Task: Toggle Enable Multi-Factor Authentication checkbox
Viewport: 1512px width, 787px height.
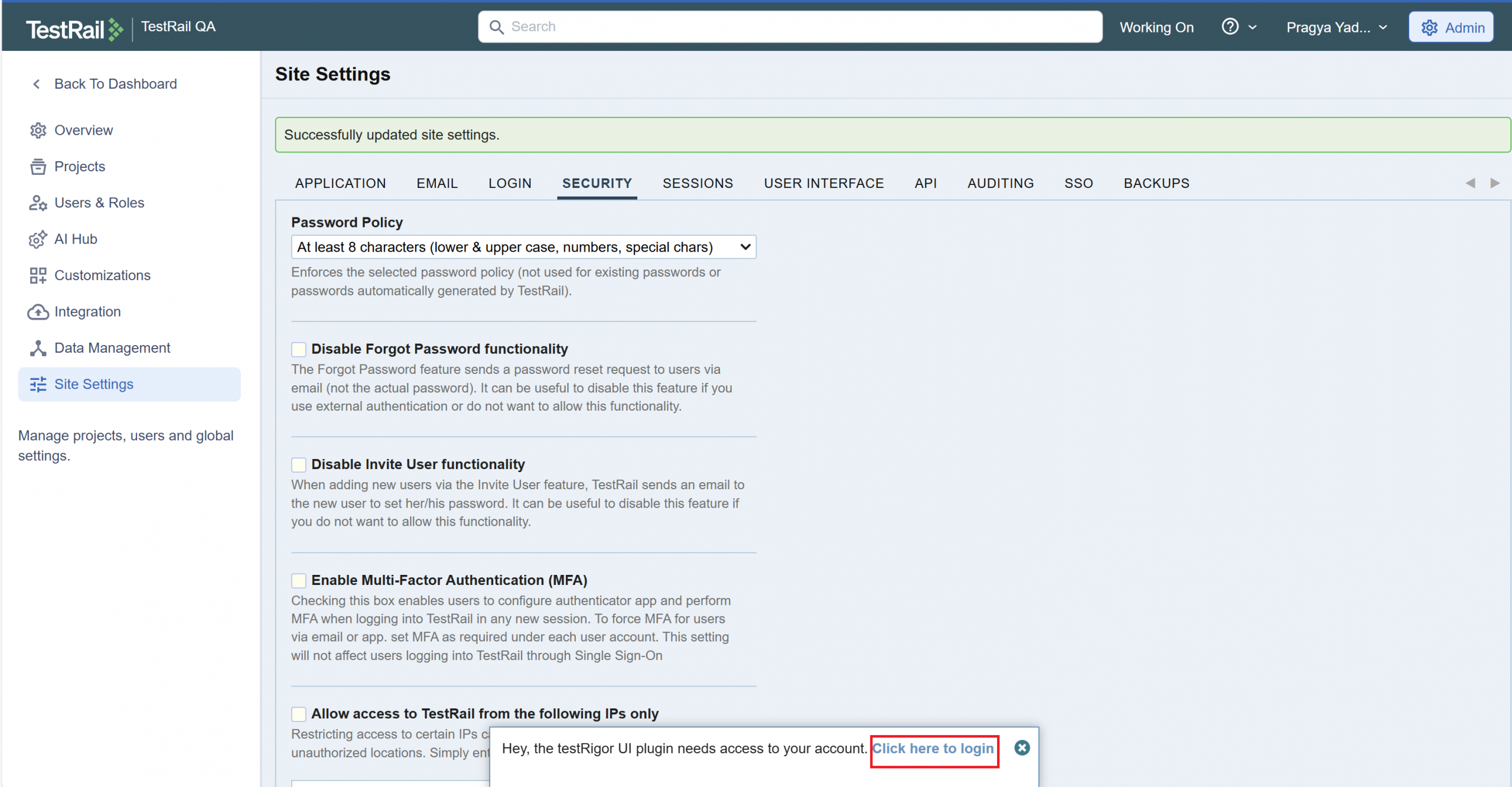Action: point(299,581)
